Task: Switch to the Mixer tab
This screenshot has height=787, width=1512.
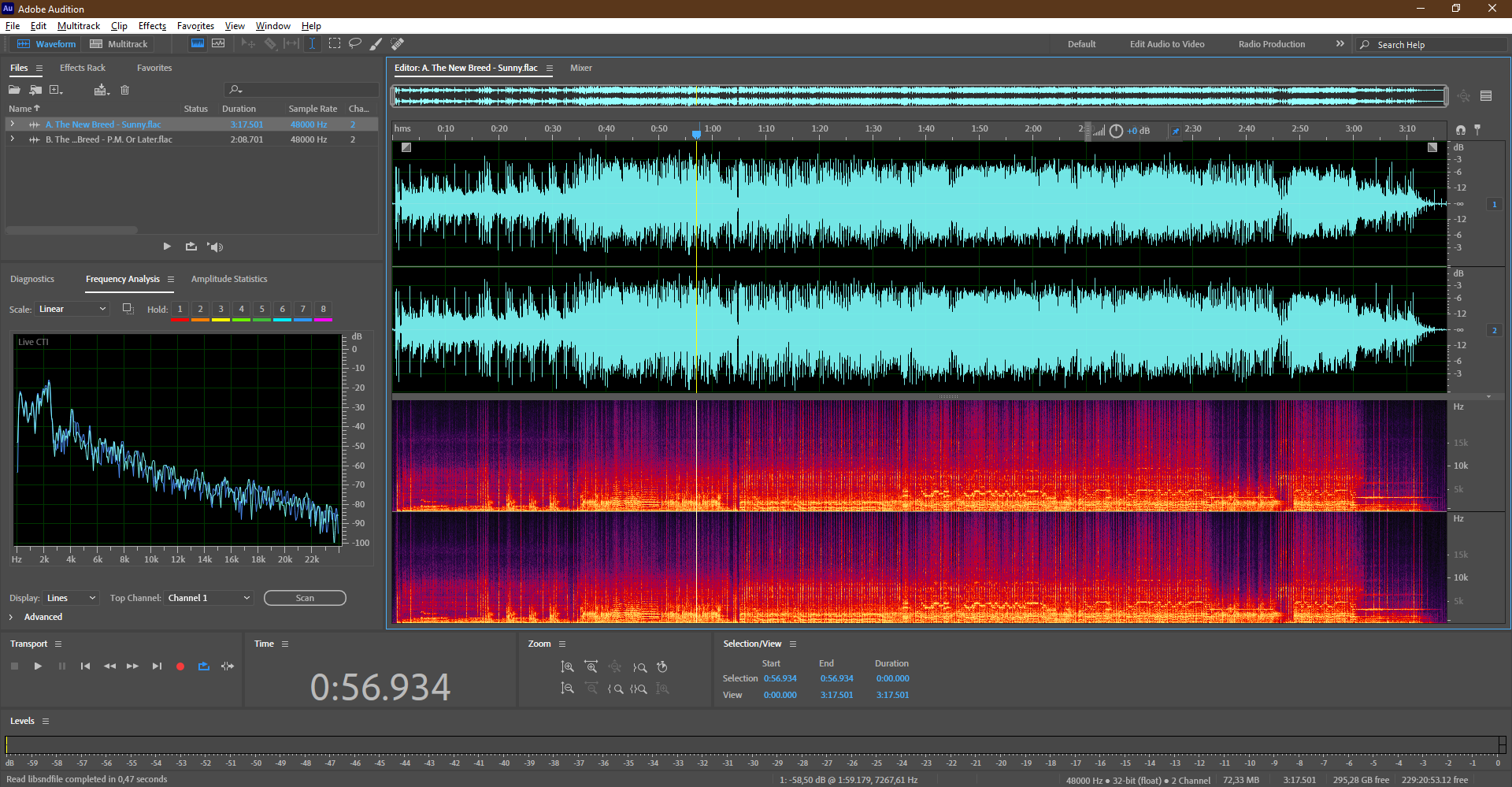Action: (581, 68)
